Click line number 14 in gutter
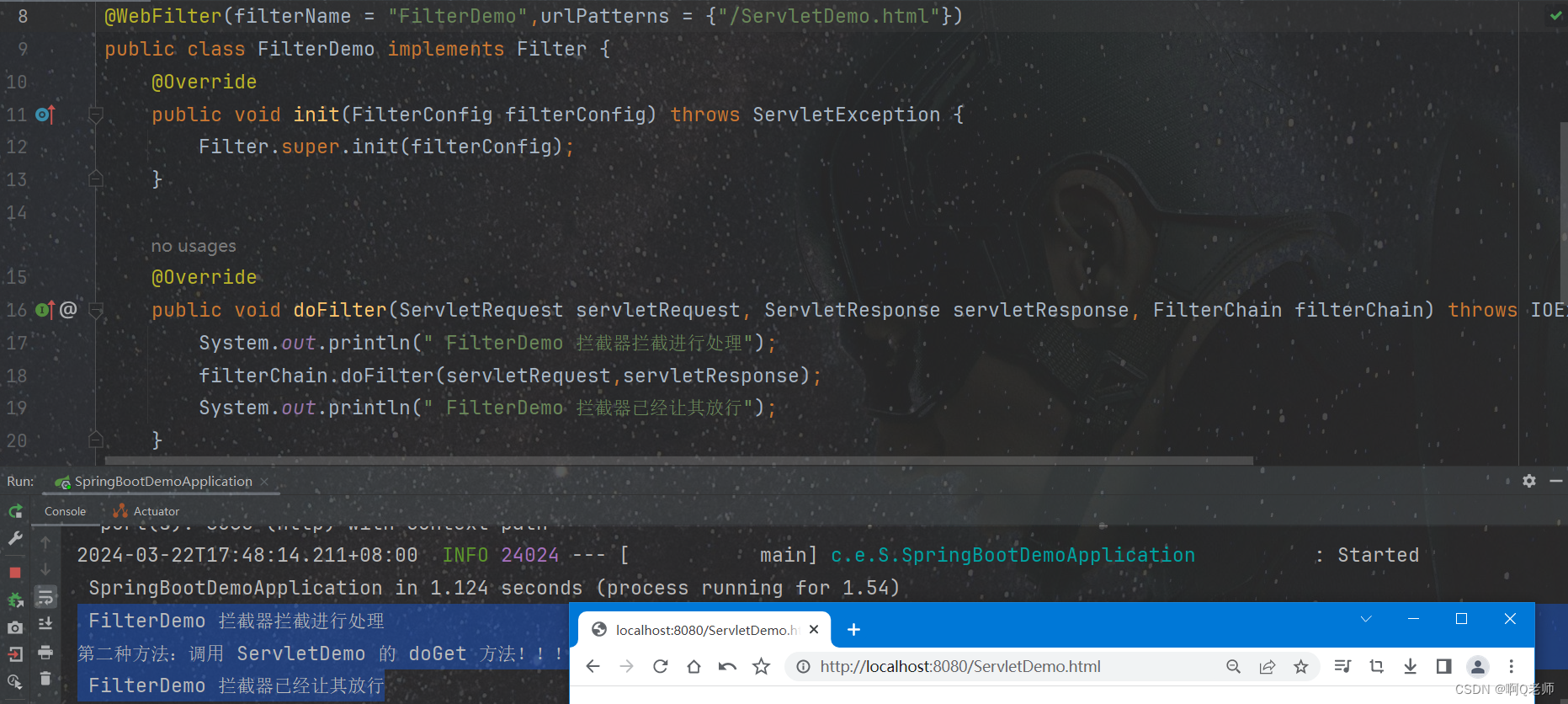 click(17, 212)
